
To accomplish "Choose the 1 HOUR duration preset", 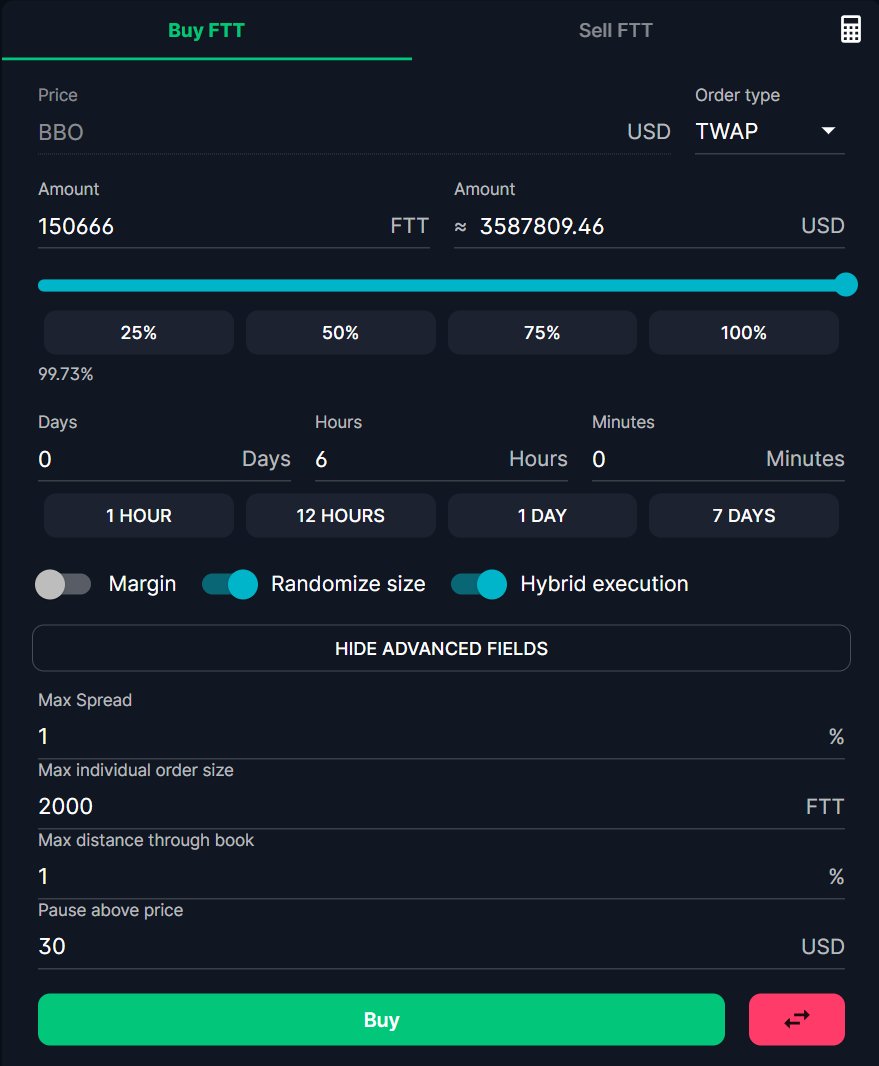I will pyautogui.click(x=139, y=515).
